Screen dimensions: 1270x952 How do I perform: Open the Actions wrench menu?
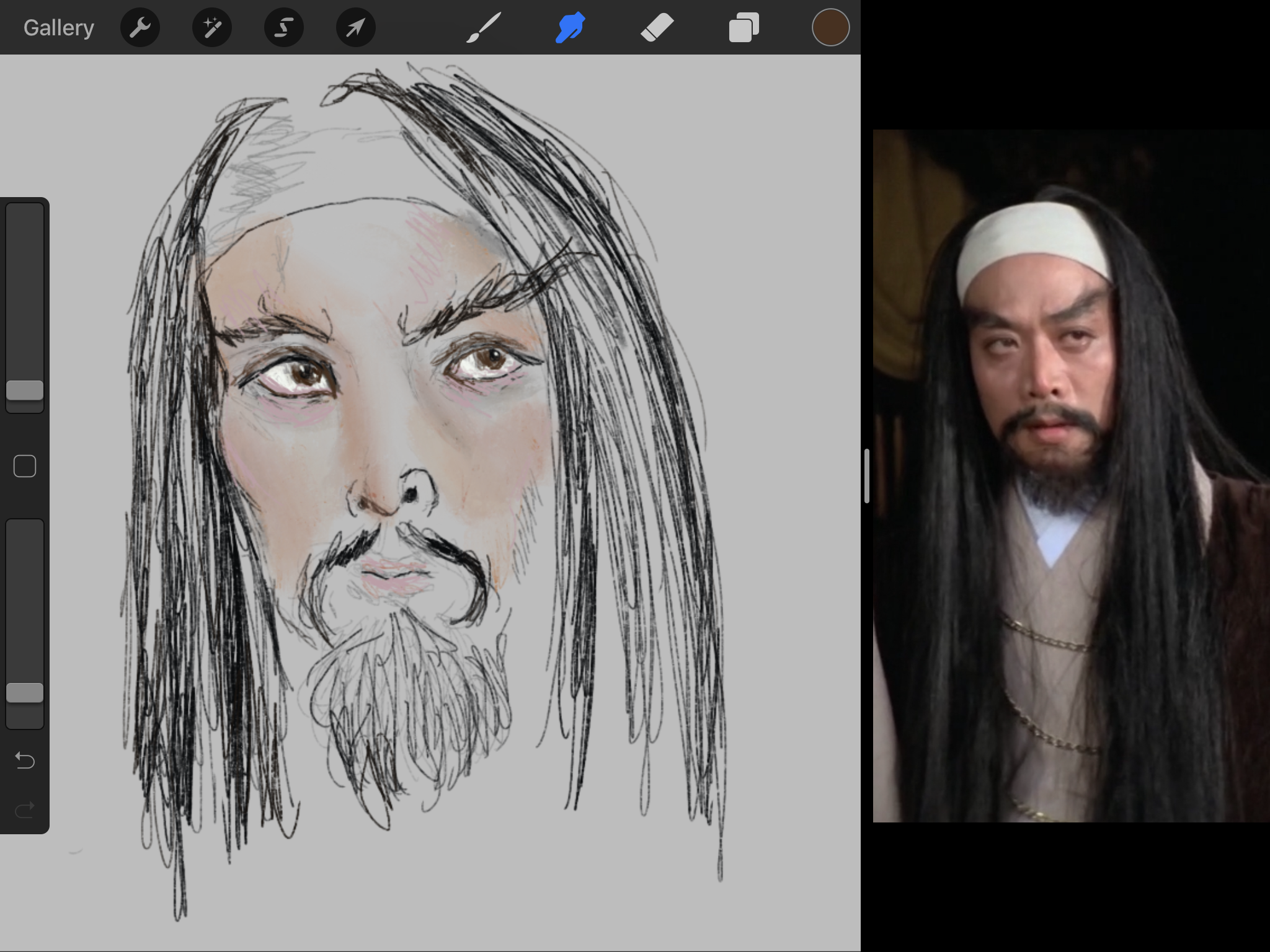pos(140,28)
